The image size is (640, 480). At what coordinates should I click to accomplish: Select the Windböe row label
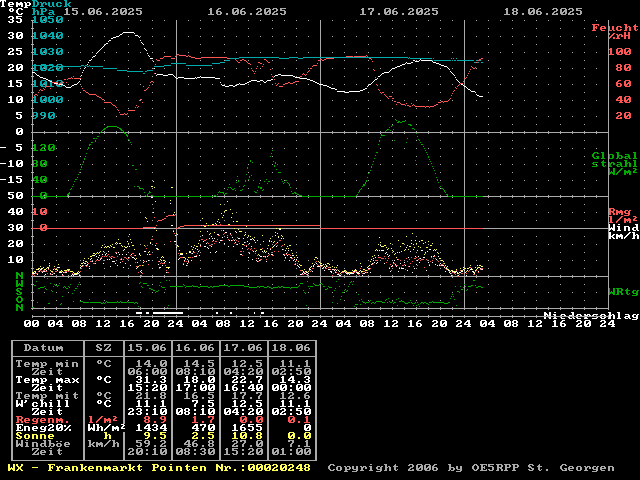coord(43,444)
